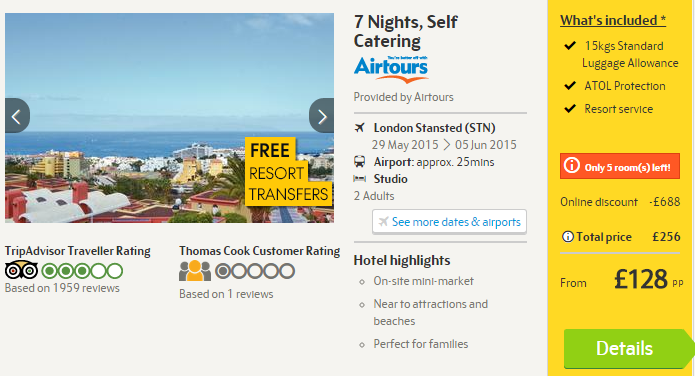Click the Thomas Cook customer people icon
Screen dimensions: 695x376
pyautogui.click(x=195, y=271)
